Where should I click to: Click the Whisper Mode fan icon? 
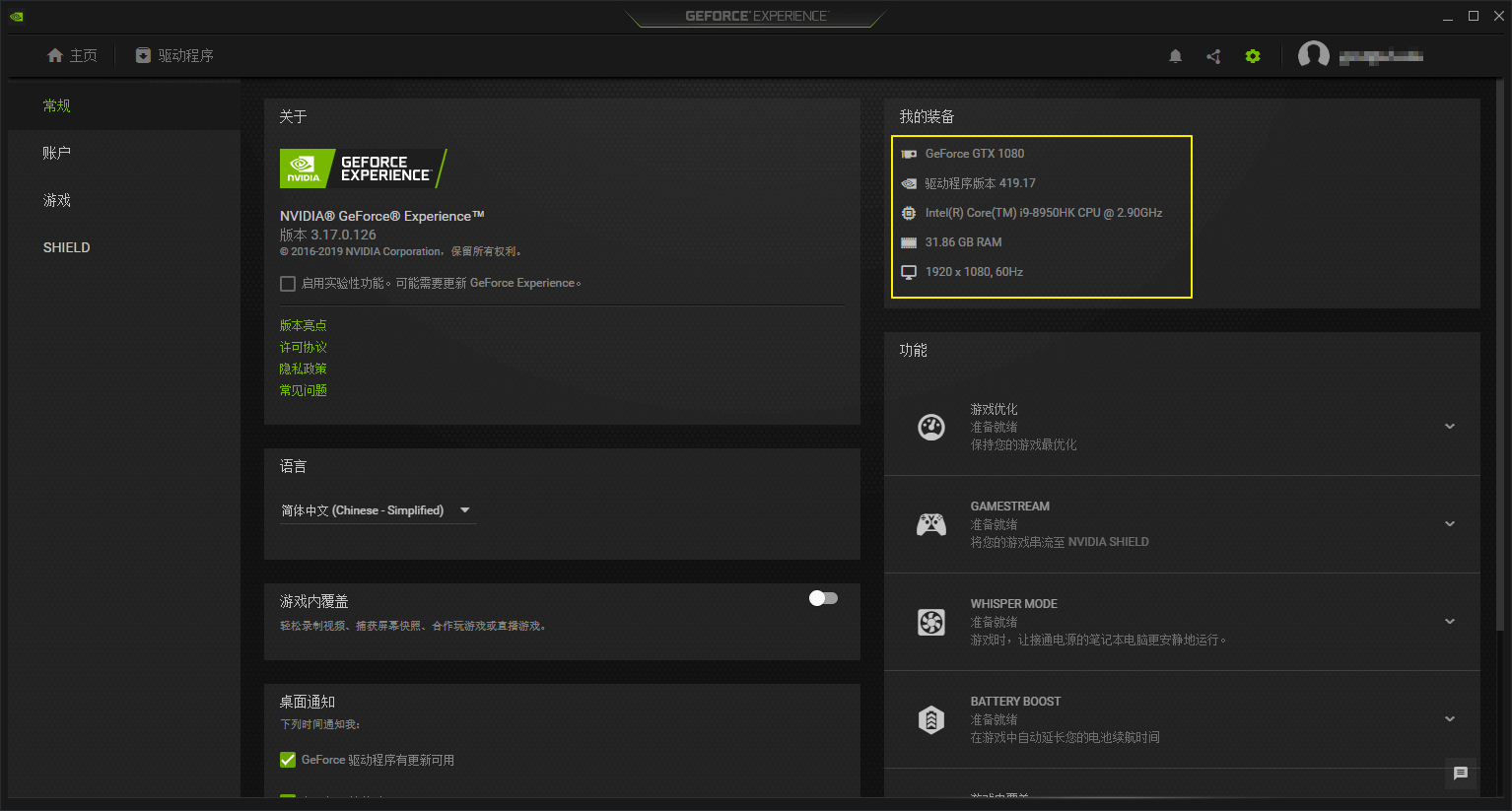tap(931, 622)
